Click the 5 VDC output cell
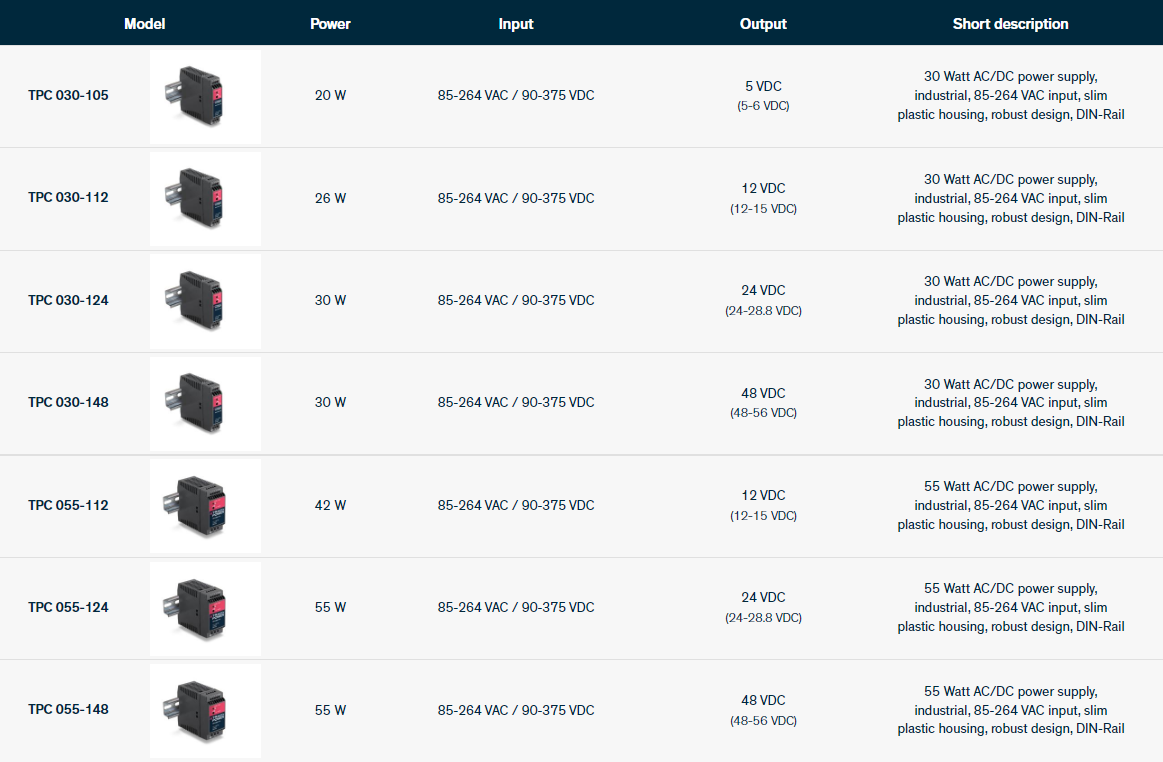The image size is (1163, 762). click(763, 86)
